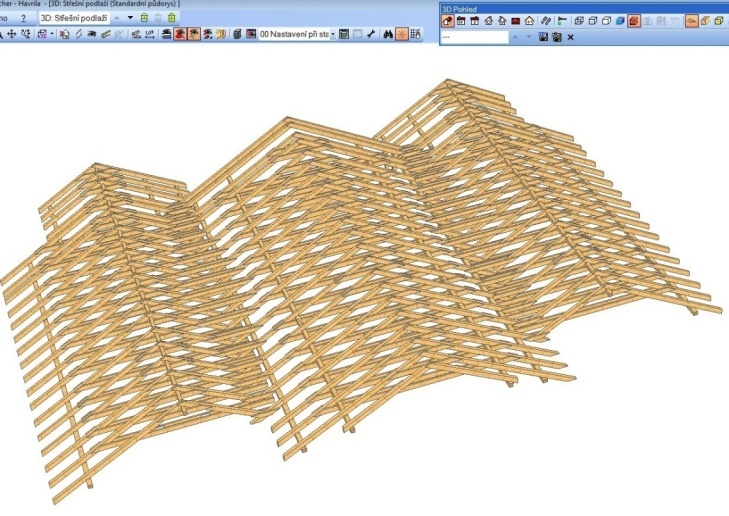729x516 pixels.
Task: Click the red filled box view icon
Action: 516,21
